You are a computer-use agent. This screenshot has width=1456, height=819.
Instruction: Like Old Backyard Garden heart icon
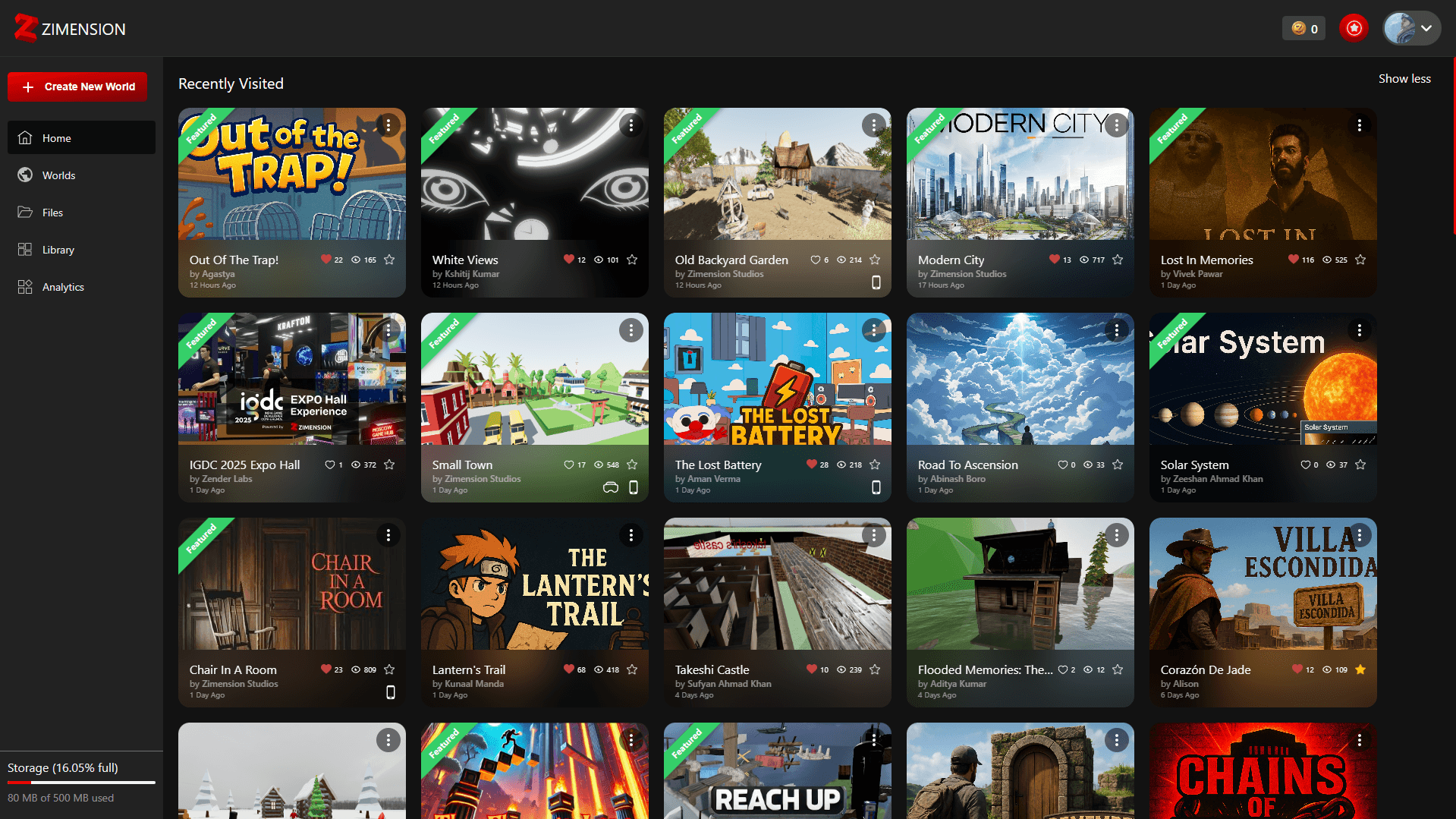815,260
